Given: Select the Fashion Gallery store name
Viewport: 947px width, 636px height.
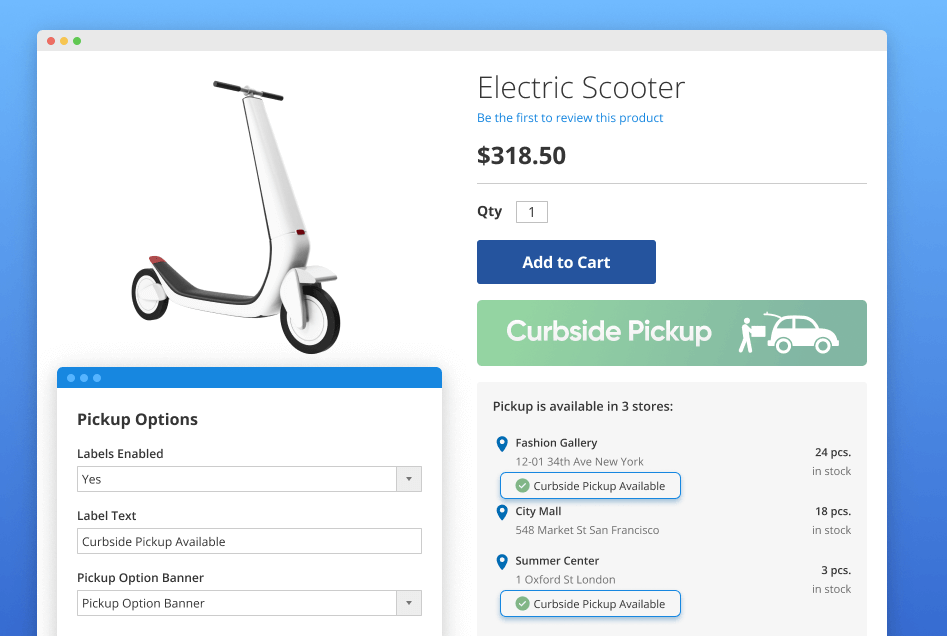Looking at the screenshot, I should (x=556, y=443).
